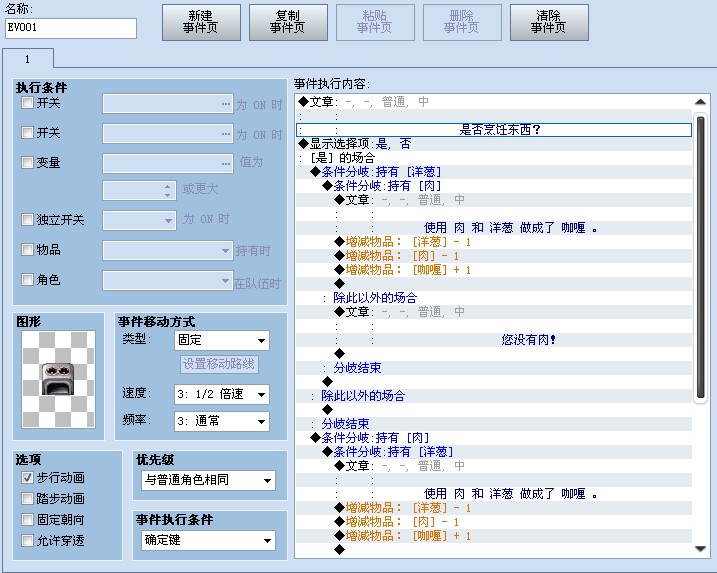The height and width of the screenshot is (573, 717).
Task: Select the first 分歧结束 line
Action: pos(494,368)
